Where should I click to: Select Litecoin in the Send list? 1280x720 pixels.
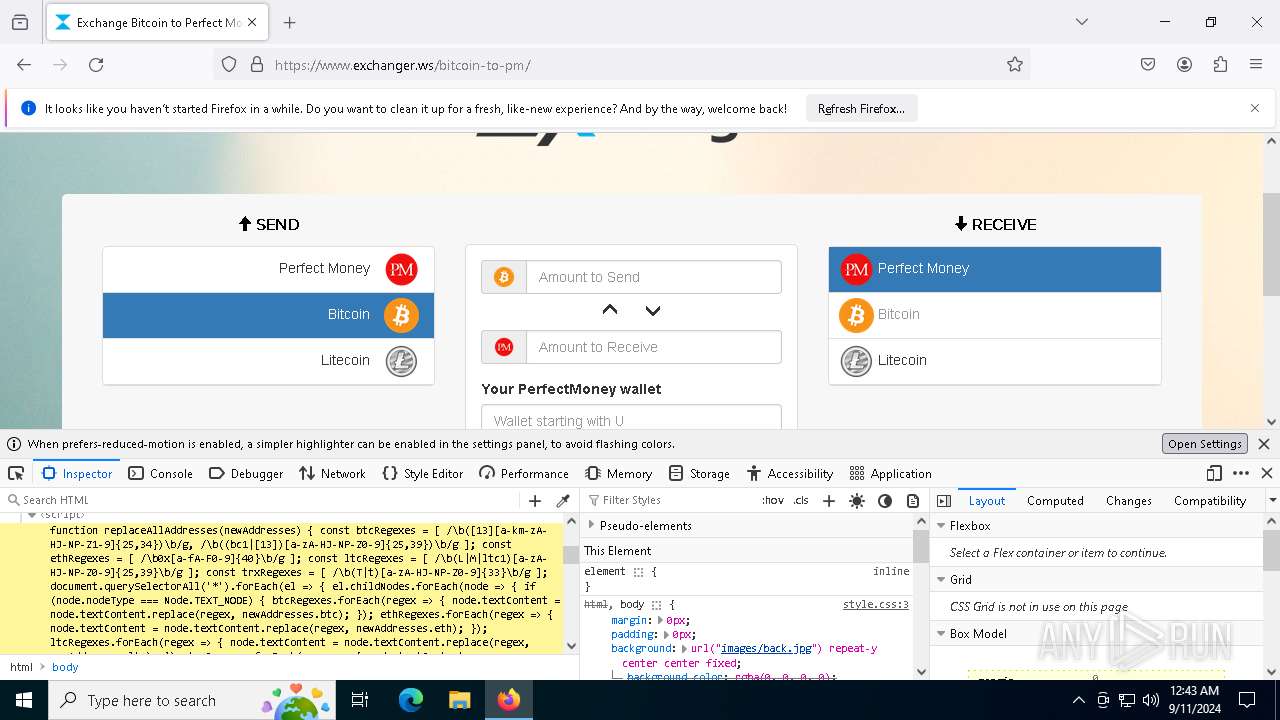point(268,361)
